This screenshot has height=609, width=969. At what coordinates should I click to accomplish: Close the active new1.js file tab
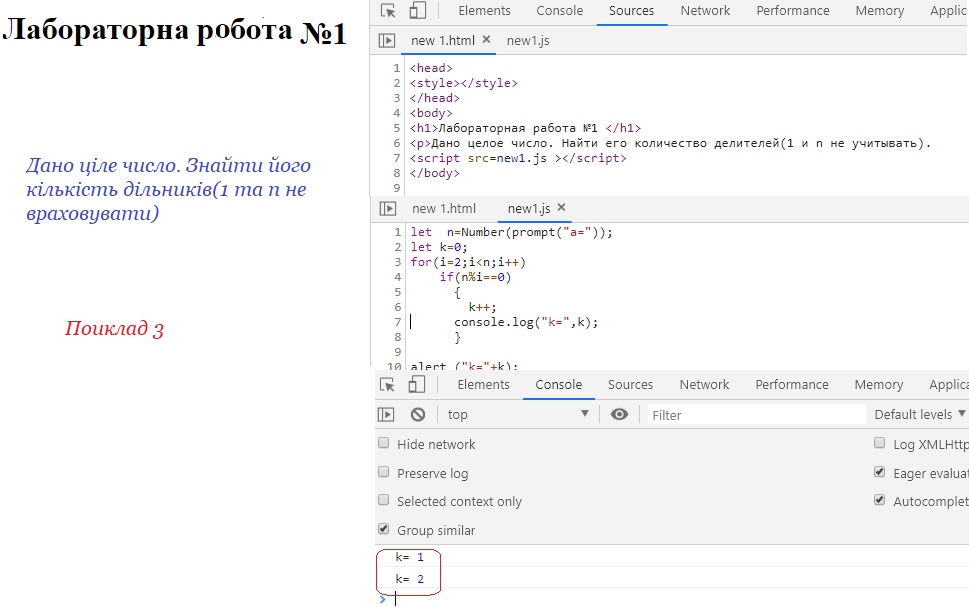click(561, 208)
